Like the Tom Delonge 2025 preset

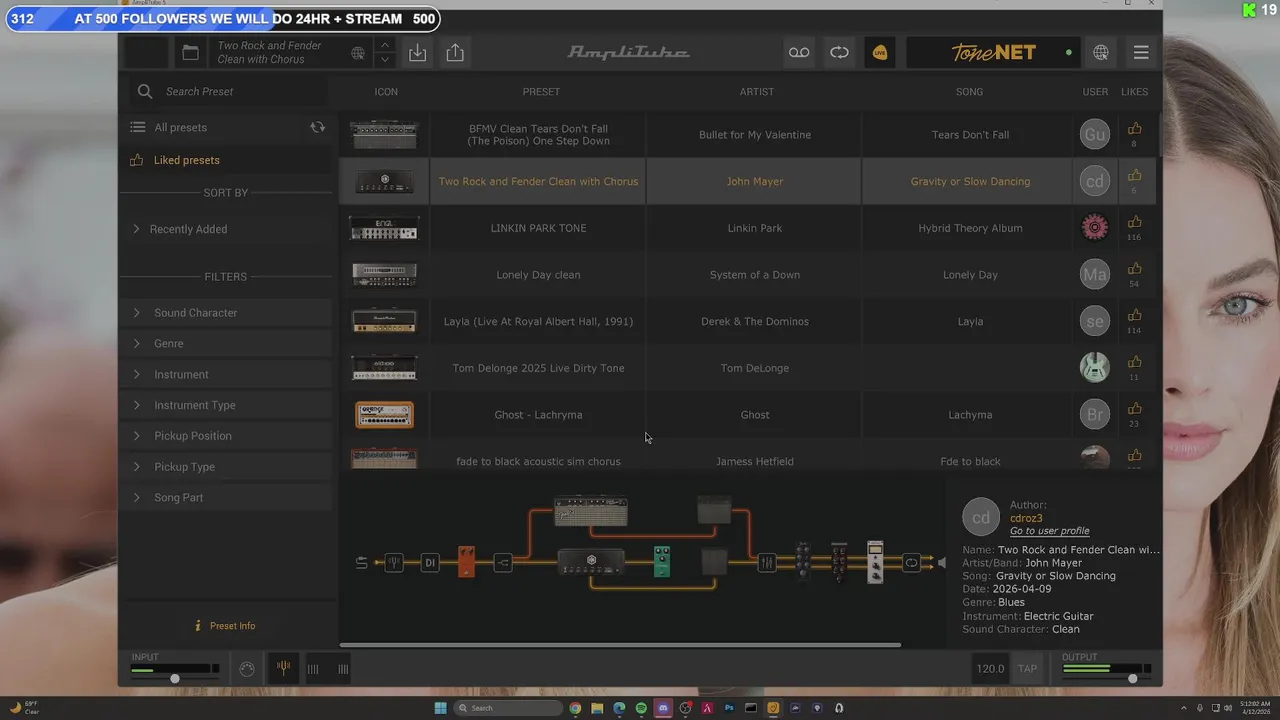[1134, 362]
